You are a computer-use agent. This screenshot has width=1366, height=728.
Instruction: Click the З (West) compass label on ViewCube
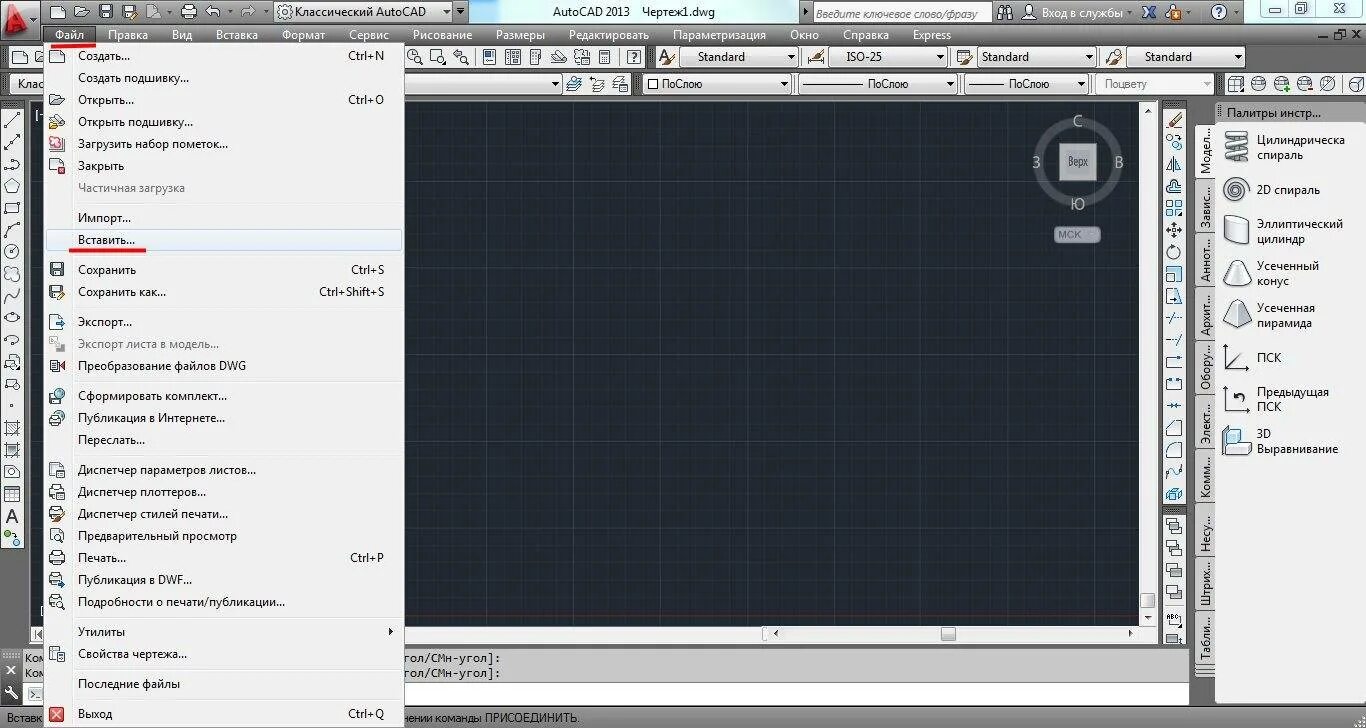click(1037, 162)
